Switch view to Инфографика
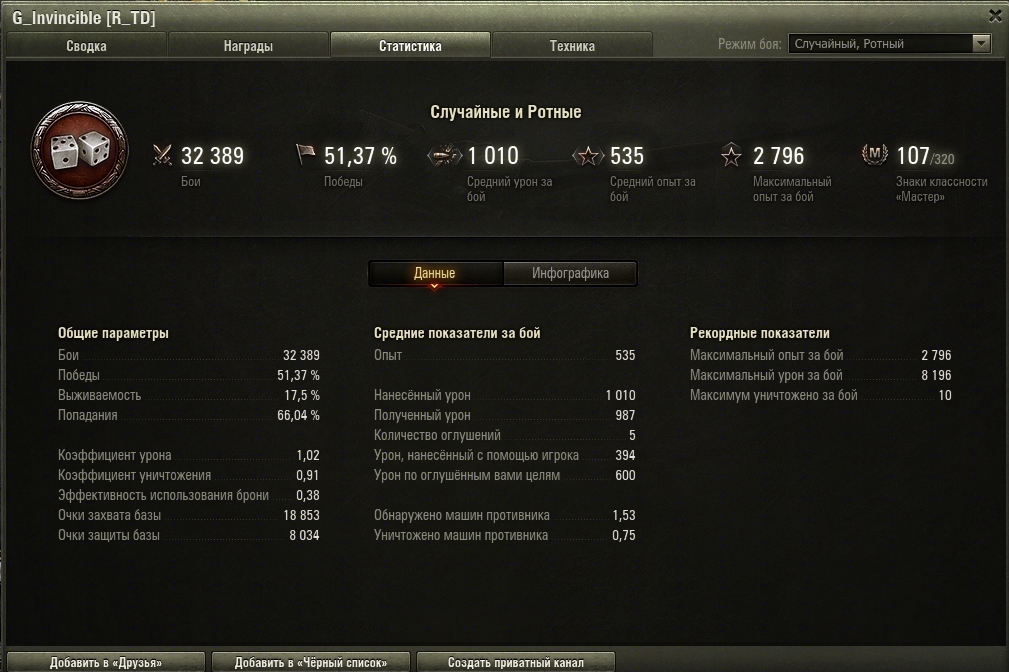This screenshot has height=672, width=1009. click(570, 273)
